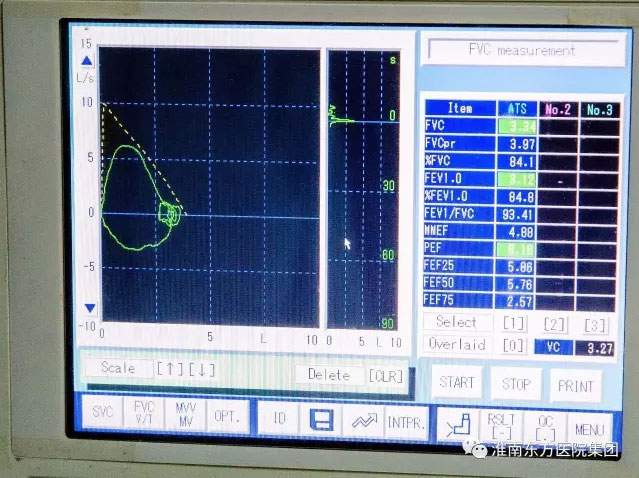Click the save floppy disk icon
The image size is (639, 478).
coord(322,419)
